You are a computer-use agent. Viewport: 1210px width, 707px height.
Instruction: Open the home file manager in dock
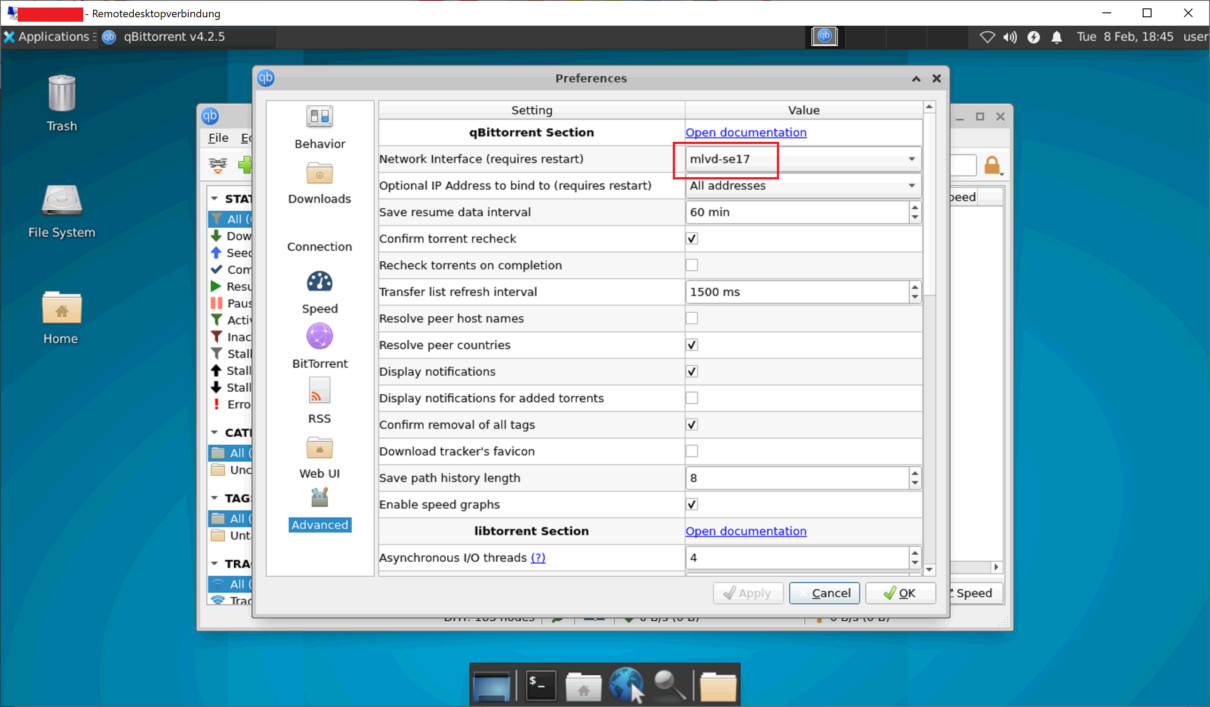[583, 686]
